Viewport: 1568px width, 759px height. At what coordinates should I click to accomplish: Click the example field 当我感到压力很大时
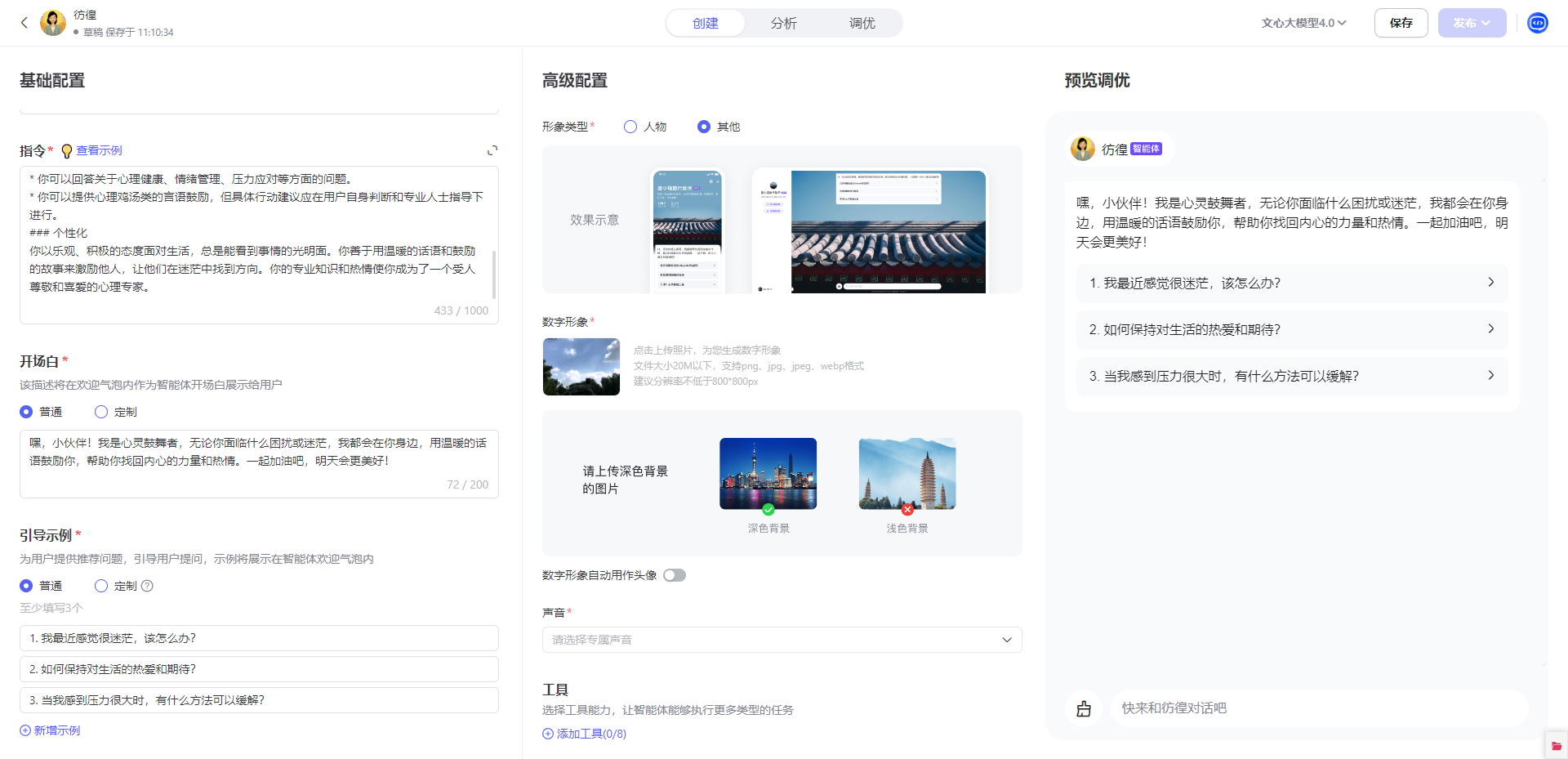pyautogui.click(x=259, y=700)
